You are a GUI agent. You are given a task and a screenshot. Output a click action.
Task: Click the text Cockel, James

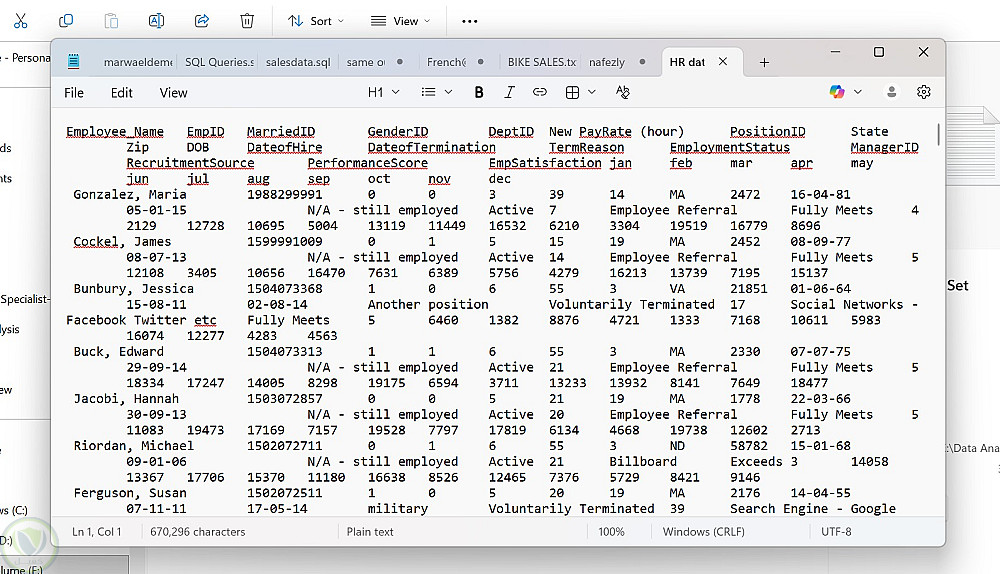[122, 242]
